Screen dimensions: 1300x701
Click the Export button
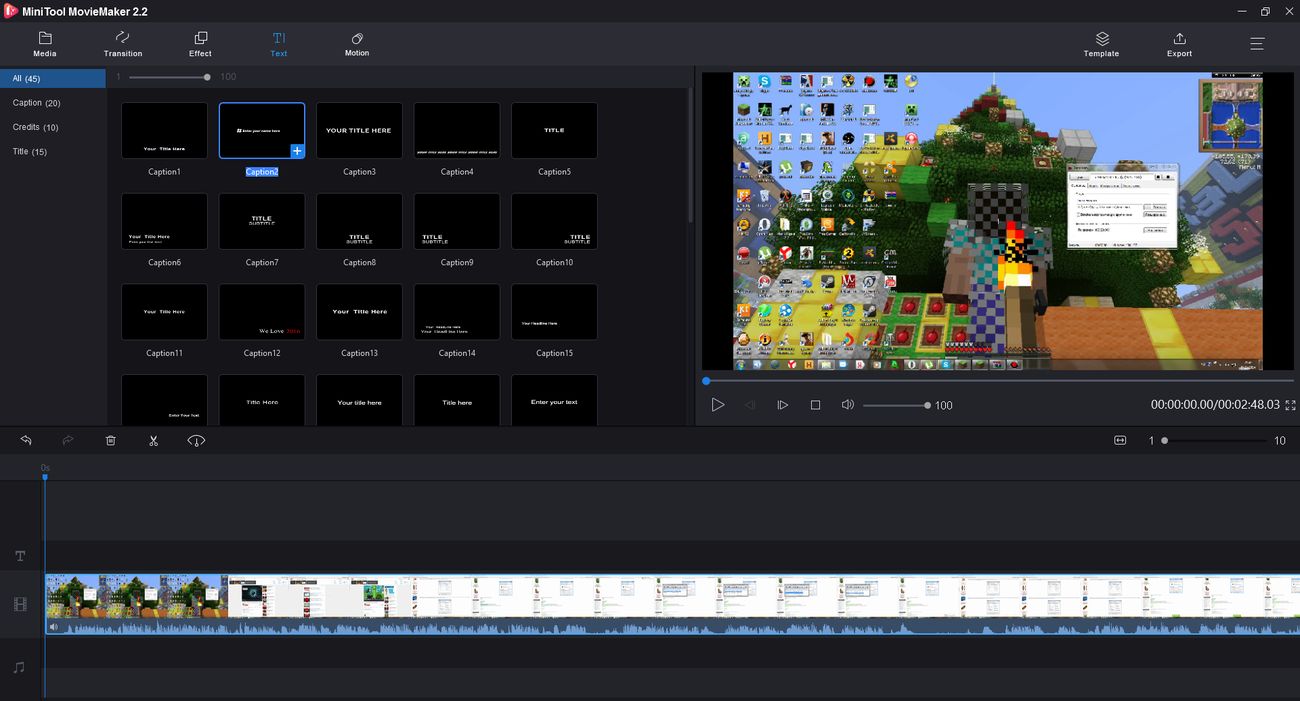pos(1179,44)
